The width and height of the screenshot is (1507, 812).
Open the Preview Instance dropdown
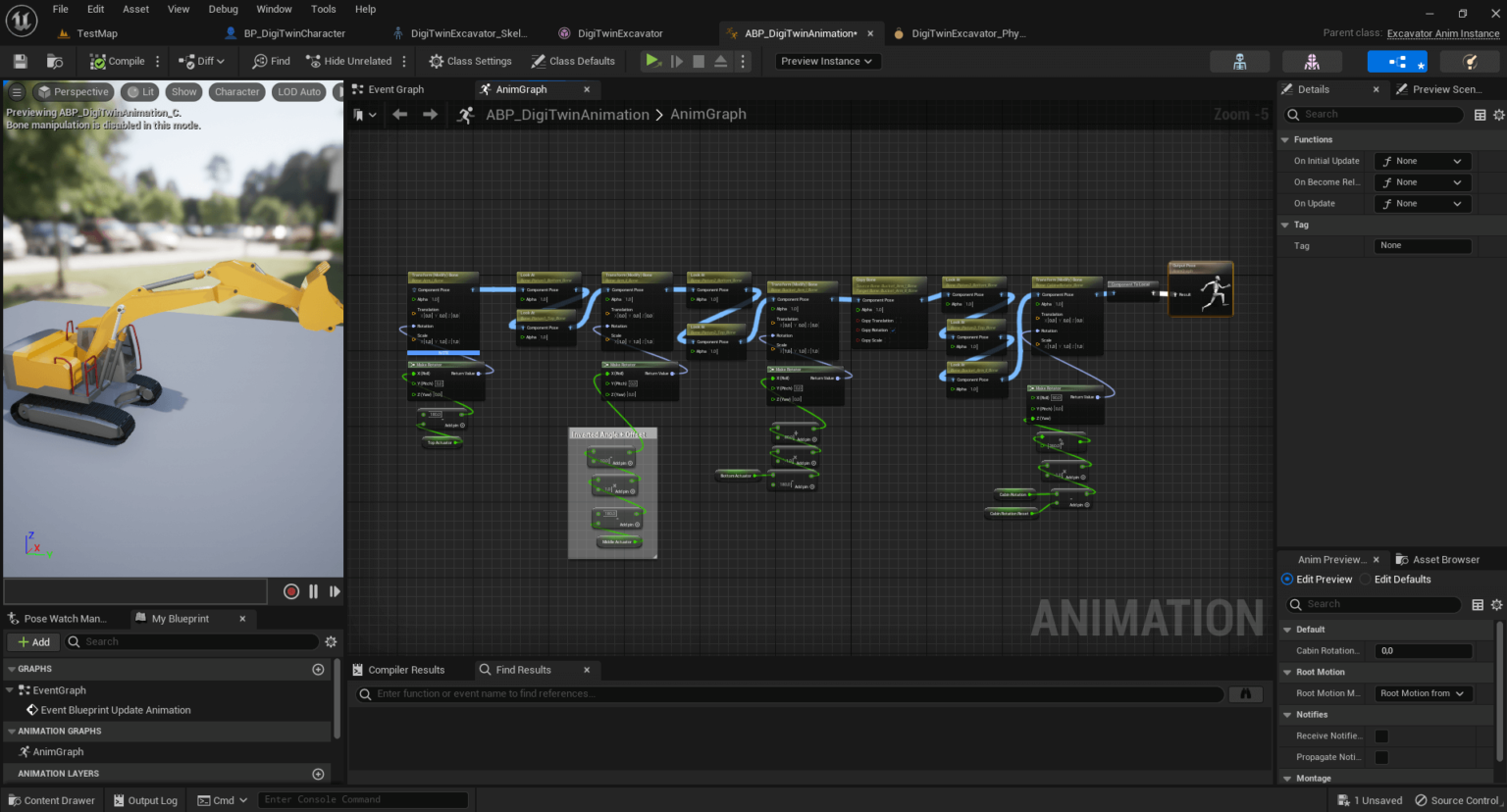(x=827, y=61)
